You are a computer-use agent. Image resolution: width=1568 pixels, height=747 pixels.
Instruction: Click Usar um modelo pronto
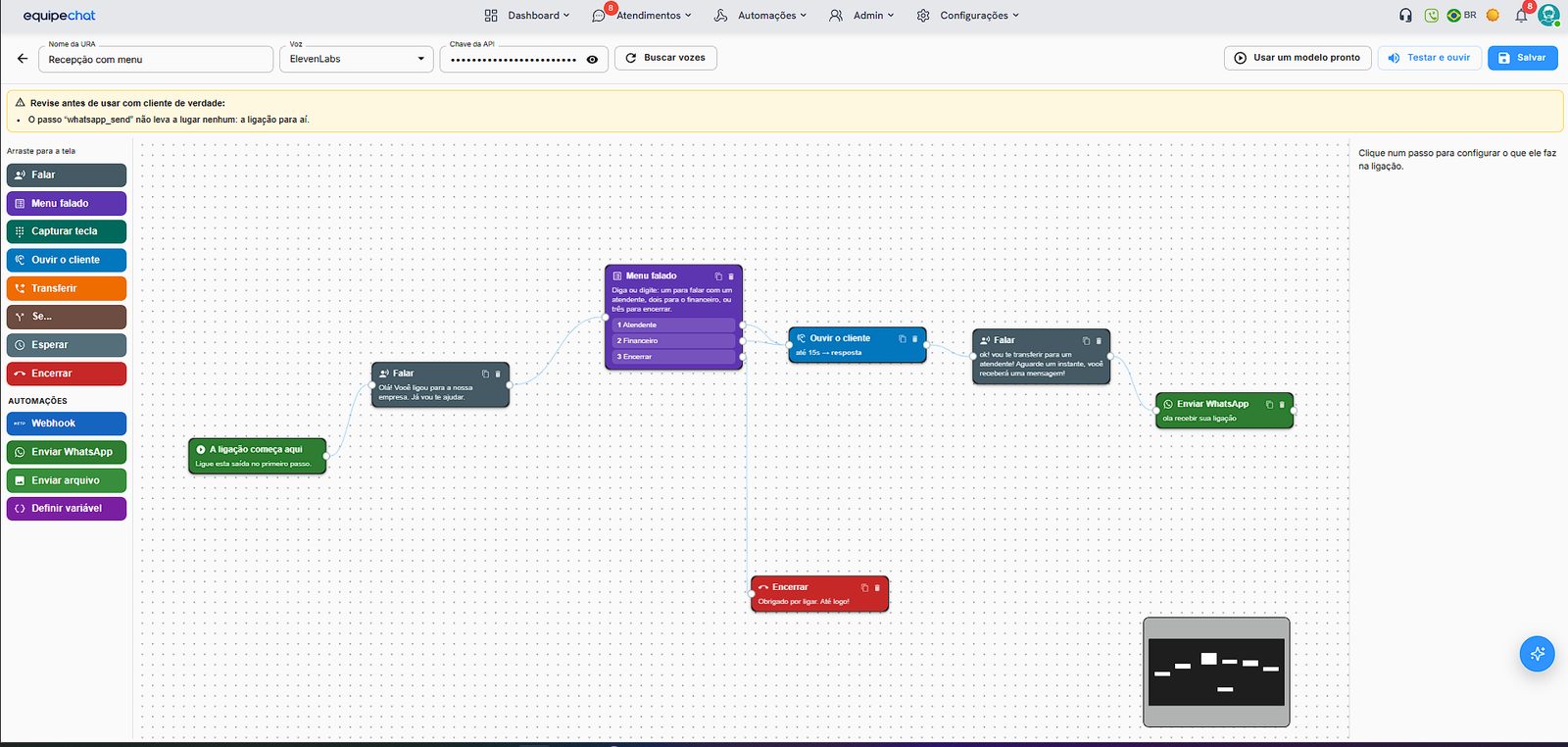coord(1298,58)
